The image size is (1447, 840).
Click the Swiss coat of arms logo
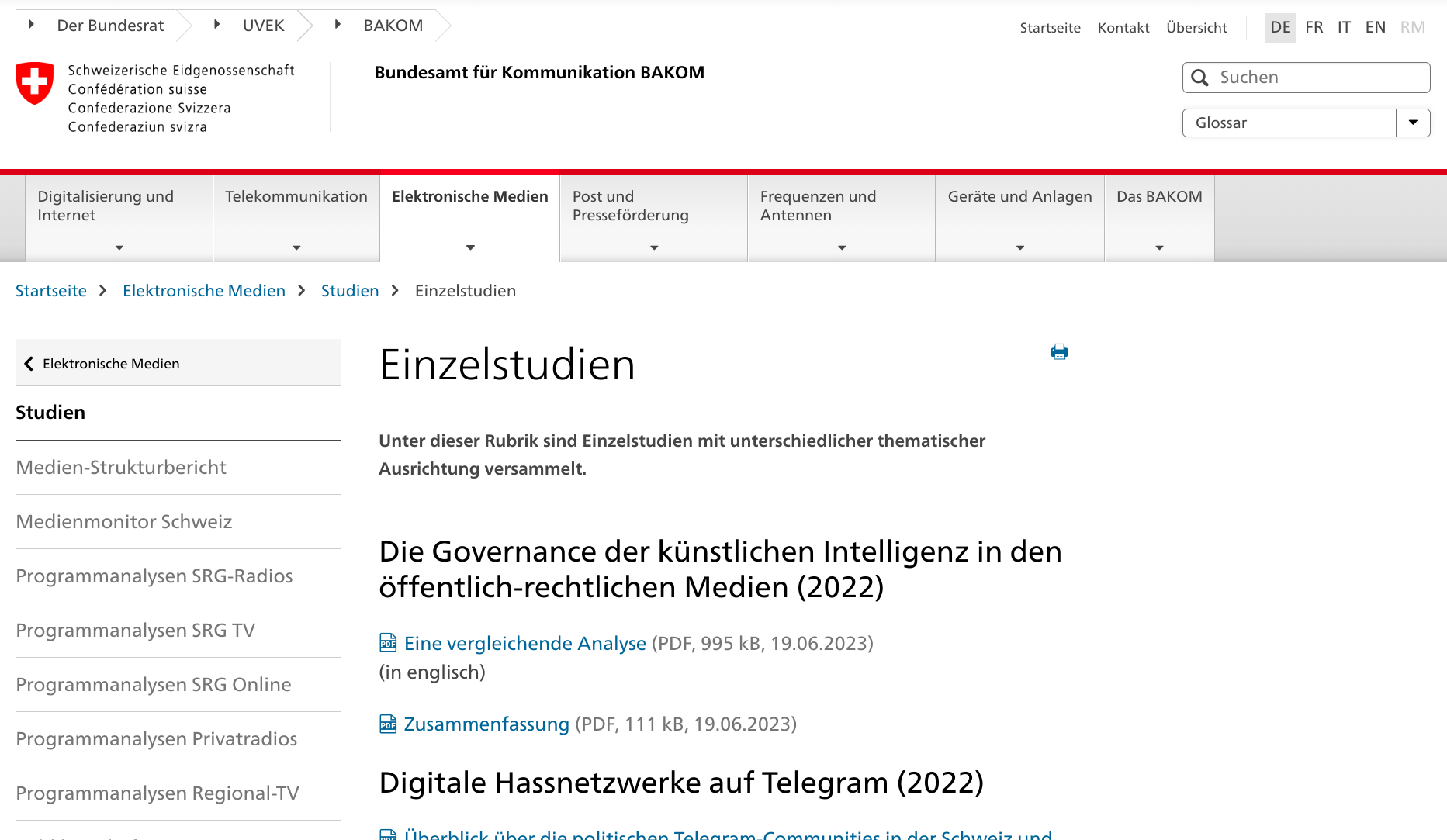(x=35, y=83)
